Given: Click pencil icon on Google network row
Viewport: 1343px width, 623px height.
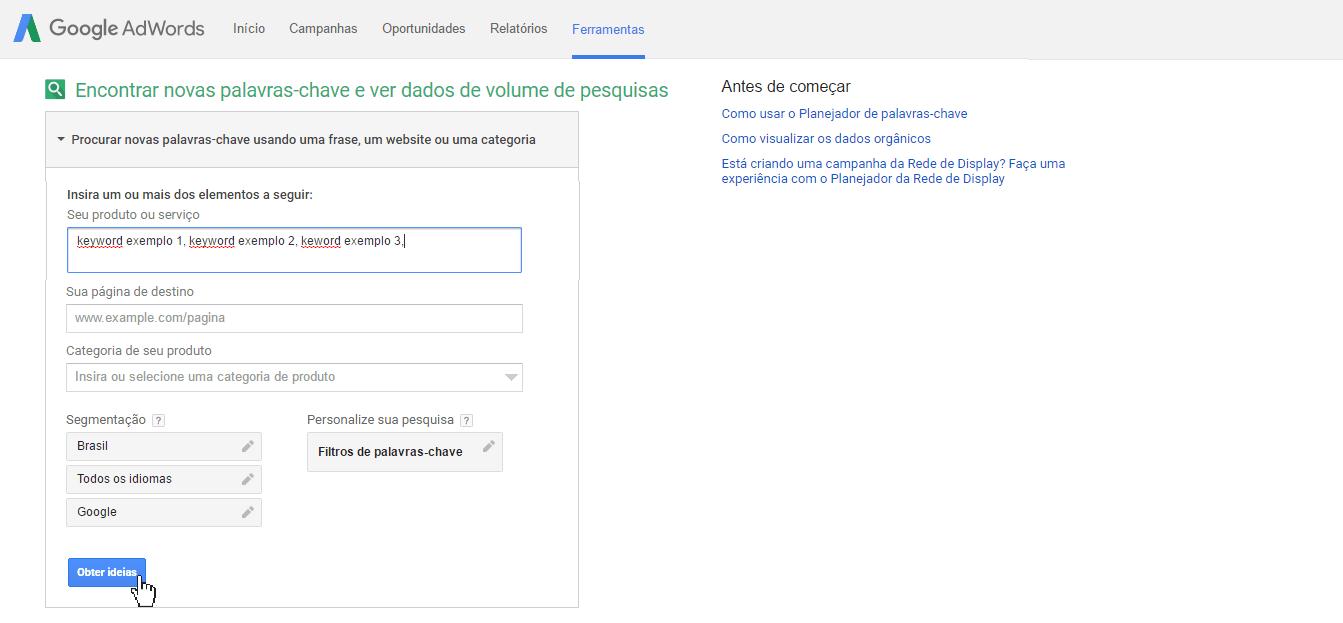Looking at the screenshot, I should [x=247, y=512].
